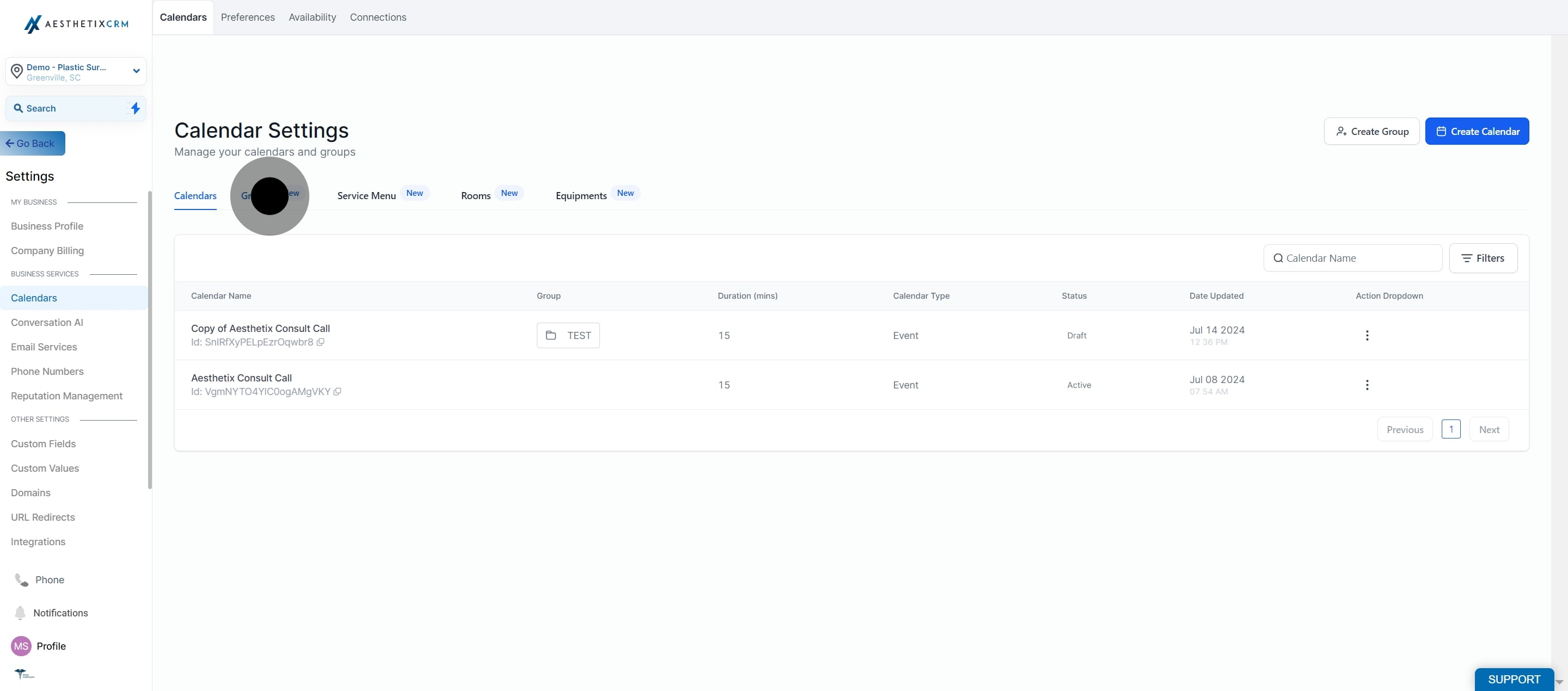This screenshot has width=1568, height=691.
Task: Open the AesthetixCRM logo home icon
Action: point(33,24)
